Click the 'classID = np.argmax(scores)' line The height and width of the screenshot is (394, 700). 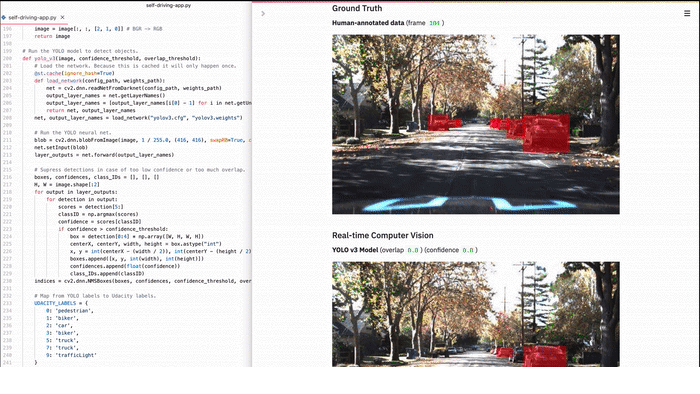98,214
